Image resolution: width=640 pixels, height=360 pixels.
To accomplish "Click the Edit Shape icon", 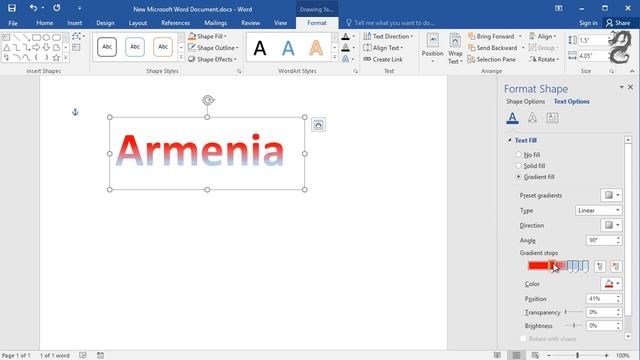I will pyautogui.click(x=76, y=36).
